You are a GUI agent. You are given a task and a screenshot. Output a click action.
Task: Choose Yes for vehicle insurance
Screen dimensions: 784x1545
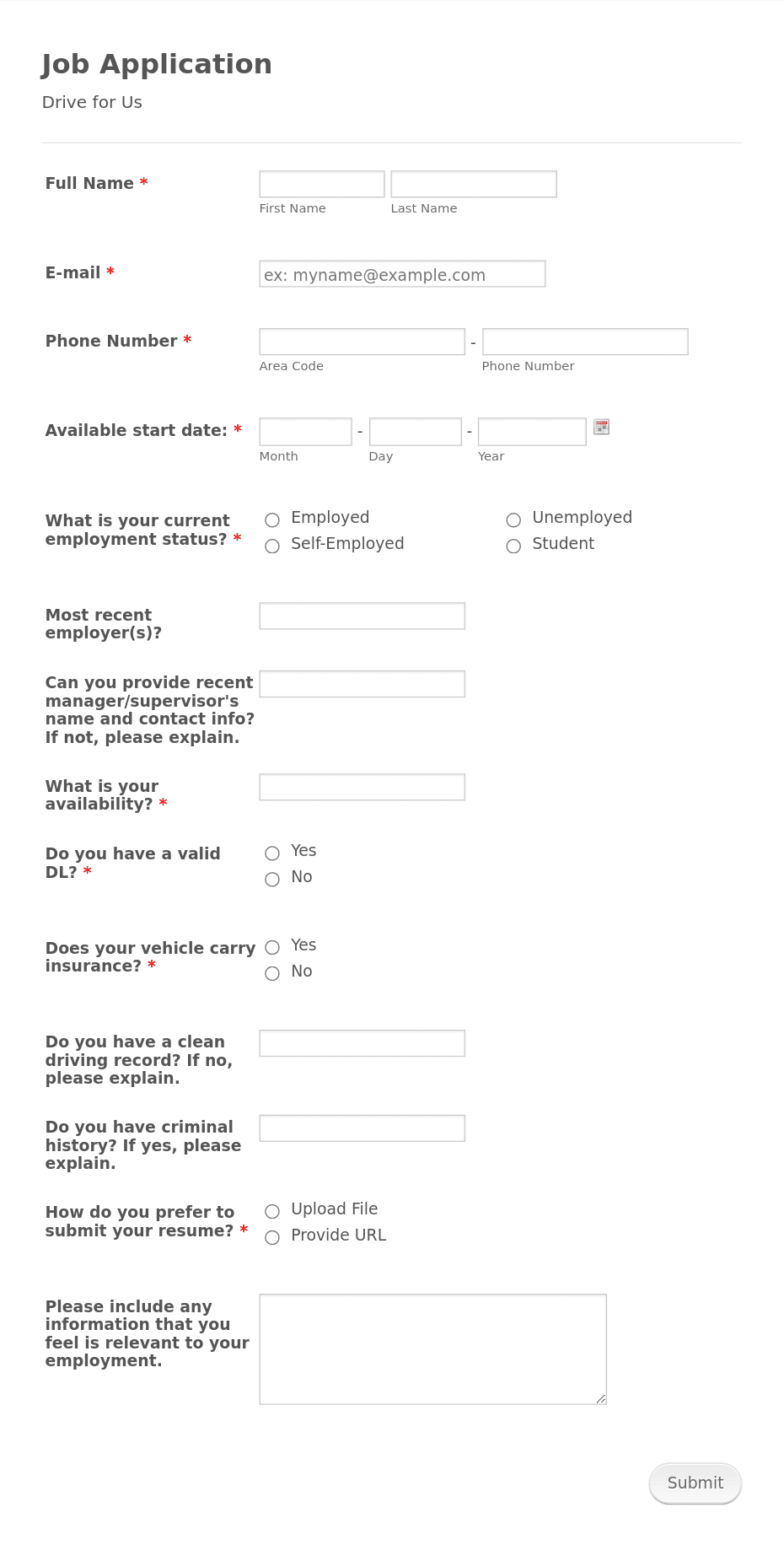[271, 948]
